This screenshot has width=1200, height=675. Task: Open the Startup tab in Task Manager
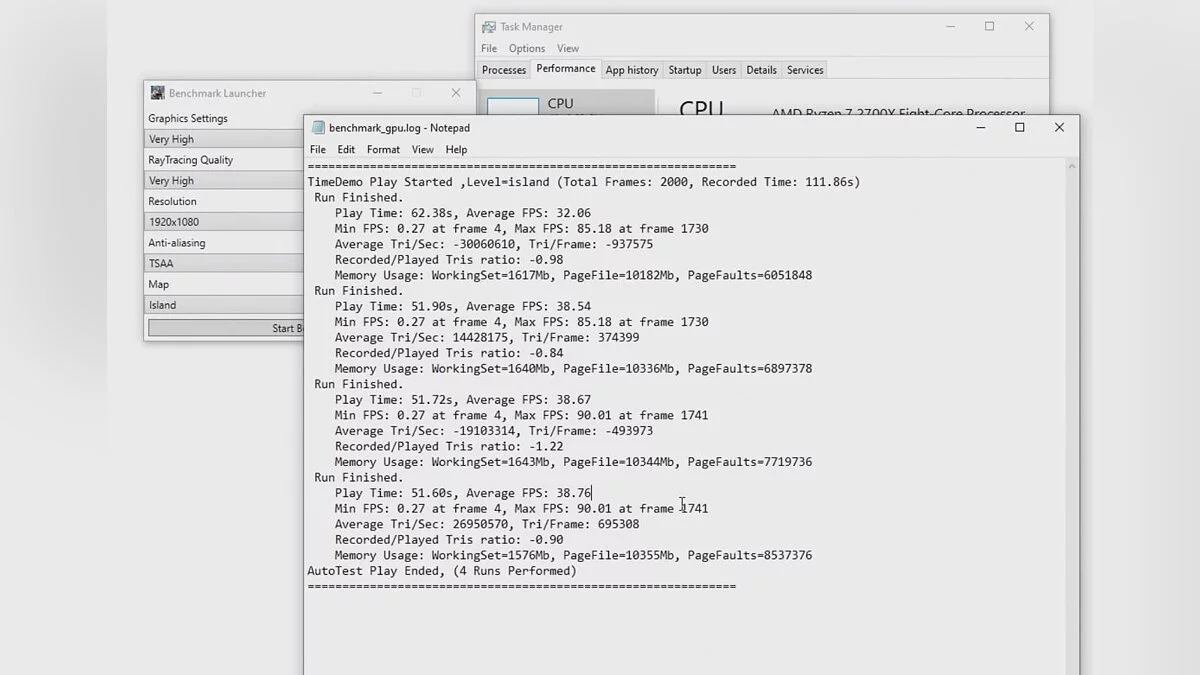tap(685, 70)
